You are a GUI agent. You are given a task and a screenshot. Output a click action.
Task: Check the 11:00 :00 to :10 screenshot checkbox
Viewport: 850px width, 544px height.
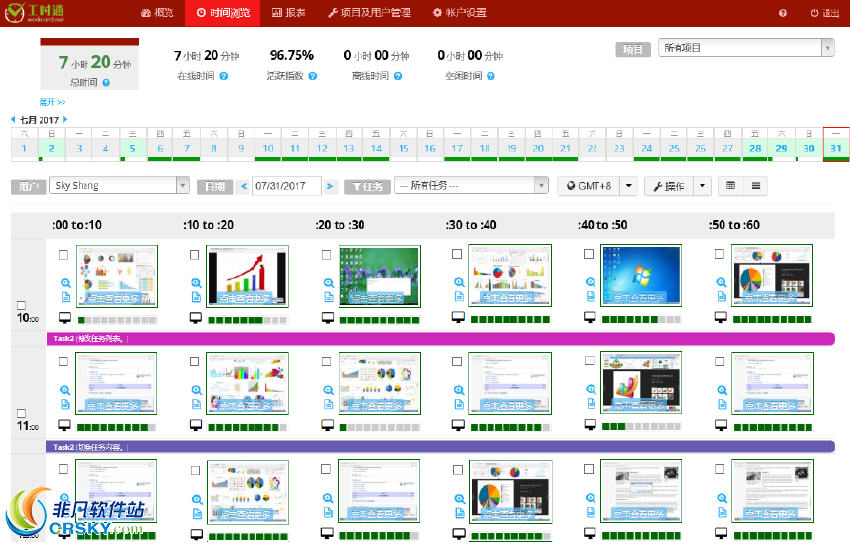[63, 361]
